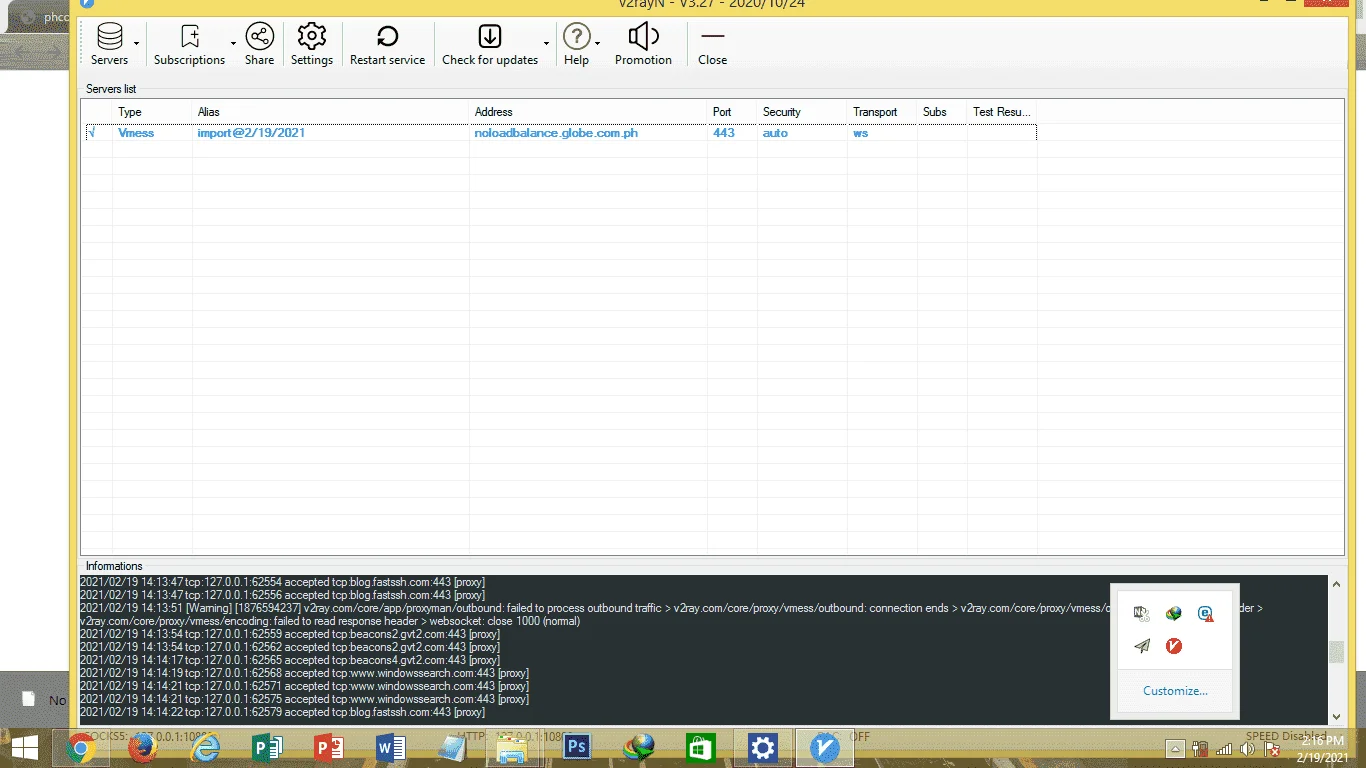Click the Subs column header

tap(942, 112)
